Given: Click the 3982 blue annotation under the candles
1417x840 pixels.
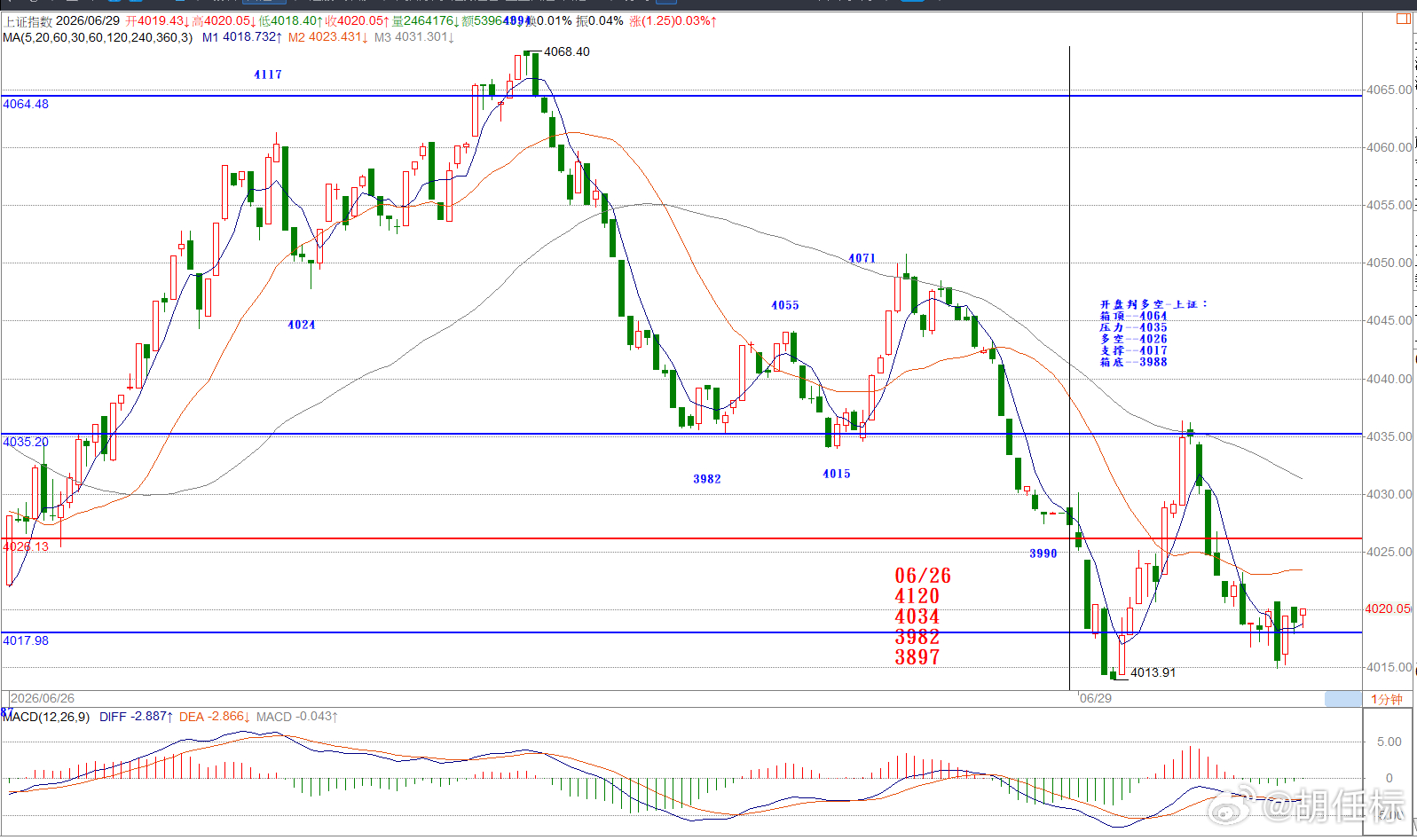Looking at the screenshot, I should tap(707, 479).
